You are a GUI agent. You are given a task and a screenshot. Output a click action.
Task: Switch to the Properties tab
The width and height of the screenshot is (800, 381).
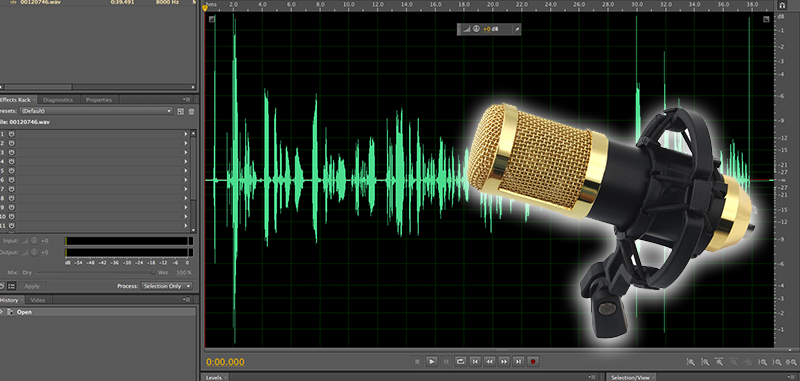pyautogui.click(x=98, y=100)
